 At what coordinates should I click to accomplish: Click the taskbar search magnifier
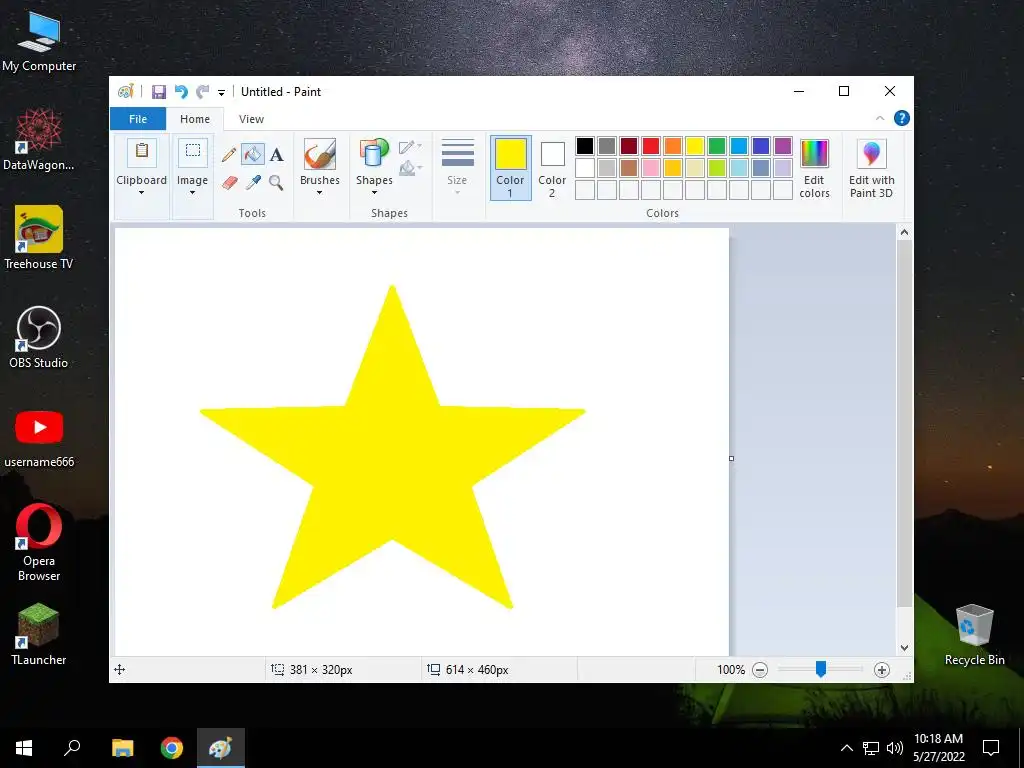pyautogui.click(x=72, y=747)
